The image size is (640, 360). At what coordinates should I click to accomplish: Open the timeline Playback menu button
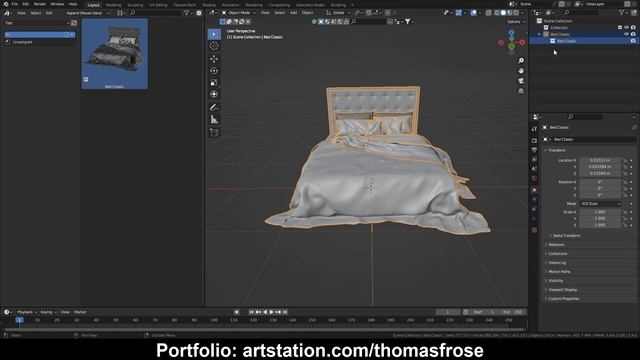tap(27, 312)
